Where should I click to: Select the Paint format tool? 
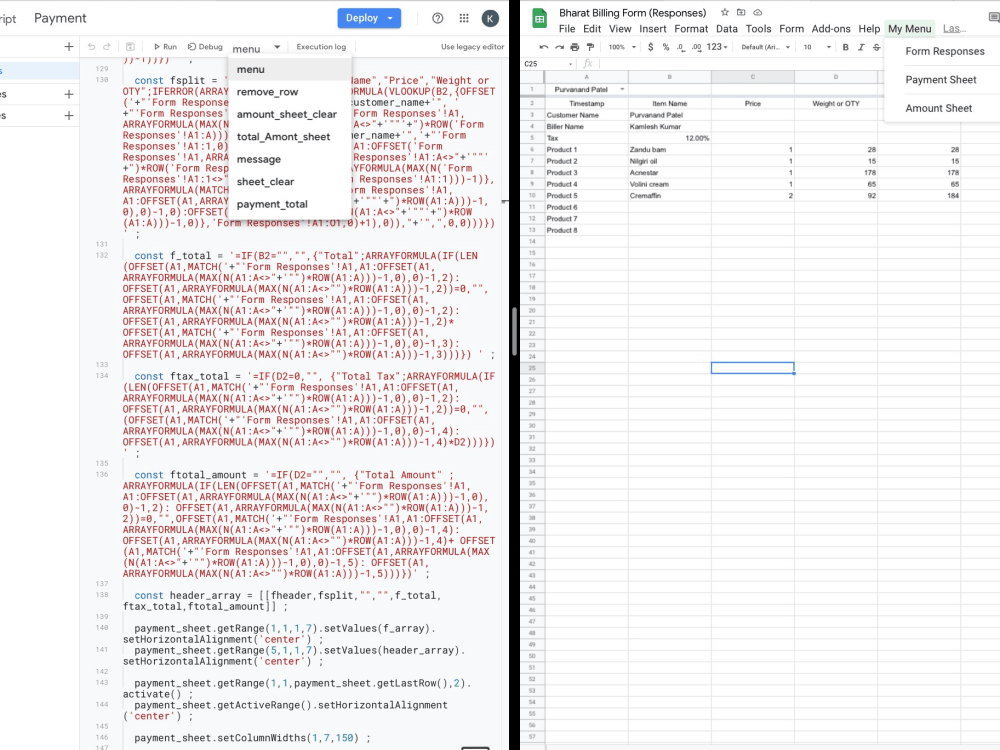click(589, 45)
